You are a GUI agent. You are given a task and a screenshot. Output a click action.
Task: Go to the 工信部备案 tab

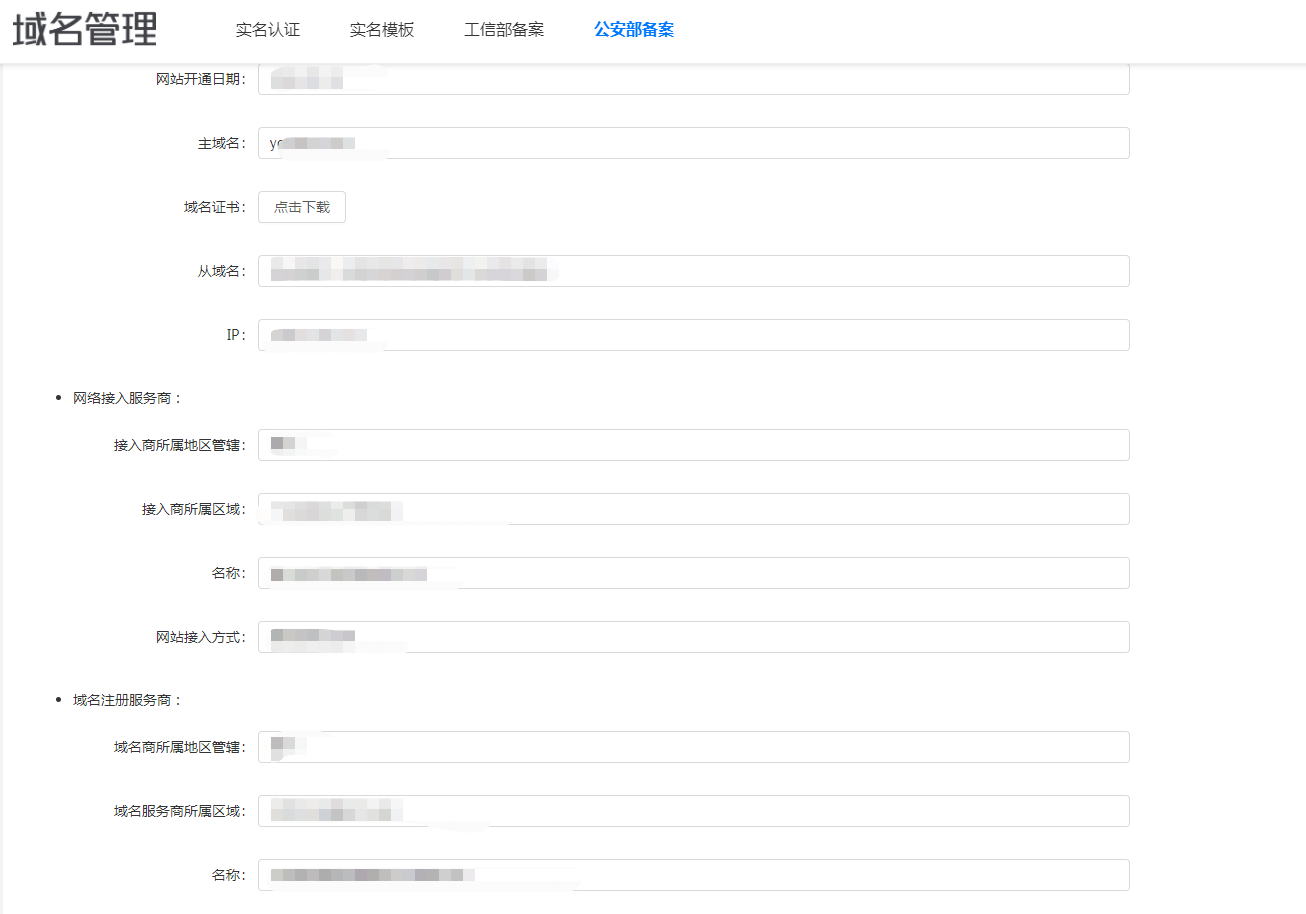[x=504, y=30]
